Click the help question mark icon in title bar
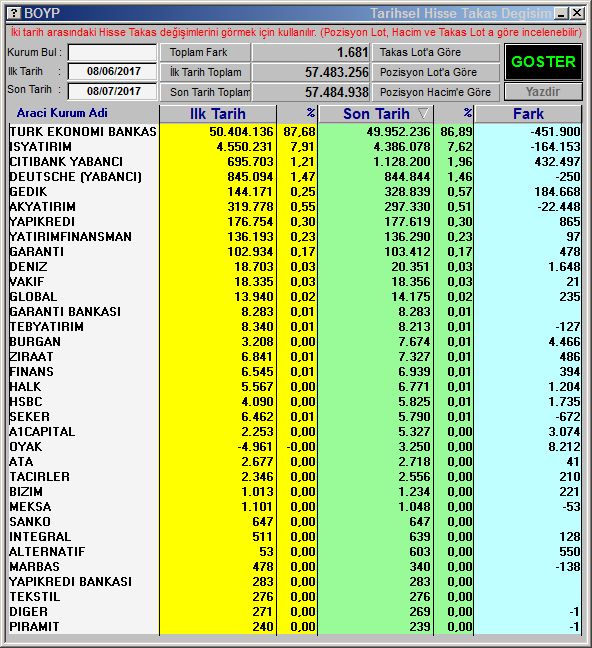 click(x=14, y=13)
